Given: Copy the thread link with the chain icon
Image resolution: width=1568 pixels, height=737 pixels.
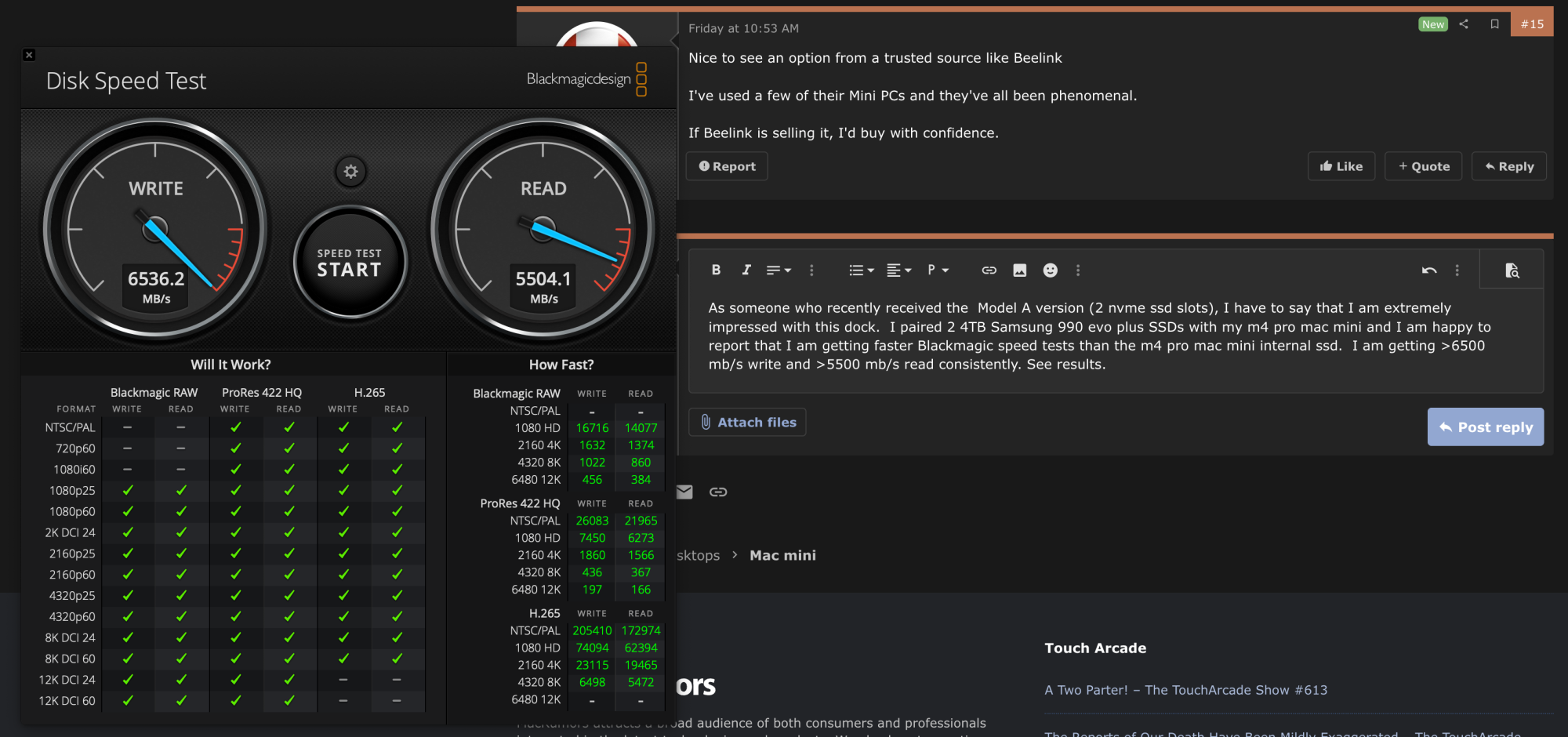Looking at the screenshot, I should 718,492.
